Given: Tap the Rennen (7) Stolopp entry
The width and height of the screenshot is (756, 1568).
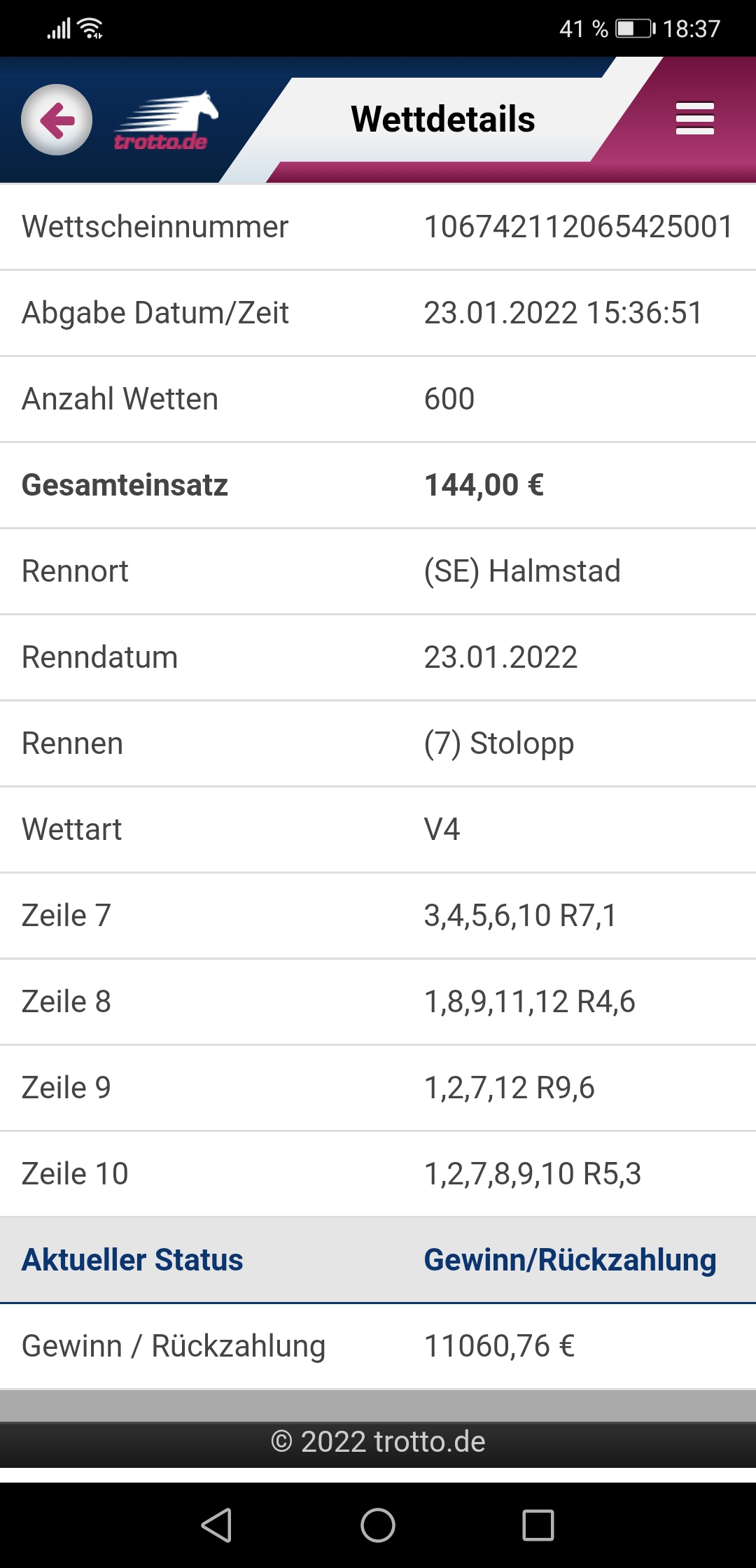Looking at the screenshot, I should click(x=499, y=743).
